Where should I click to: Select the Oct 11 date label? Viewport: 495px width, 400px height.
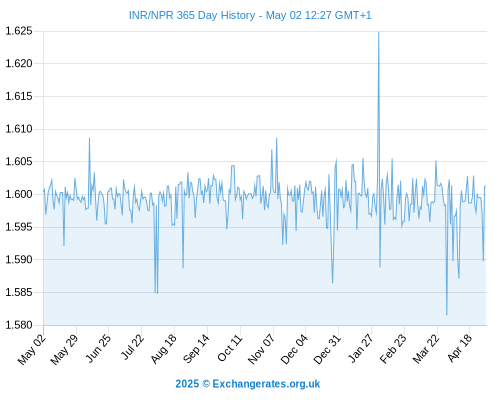pyautogui.click(x=230, y=348)
